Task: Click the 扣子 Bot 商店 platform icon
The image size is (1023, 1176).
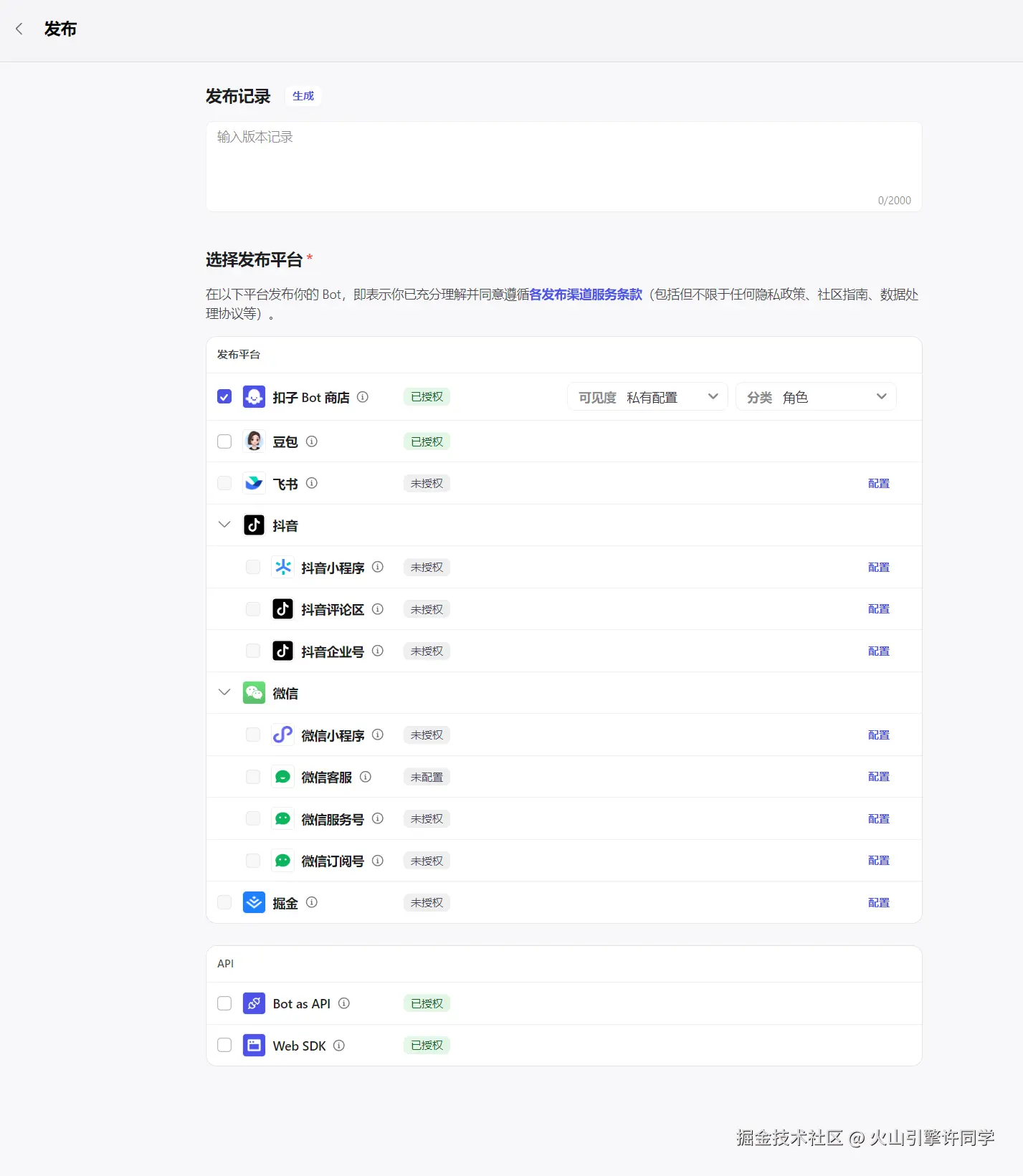Action: (254, 397)
